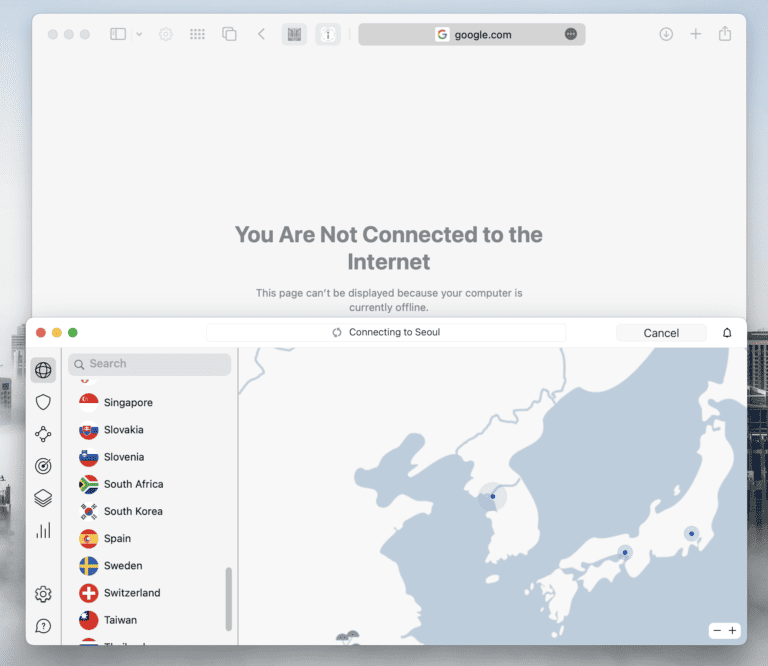Click the google.com address bar
Viewport: 768px width, 666px height.
472,34
